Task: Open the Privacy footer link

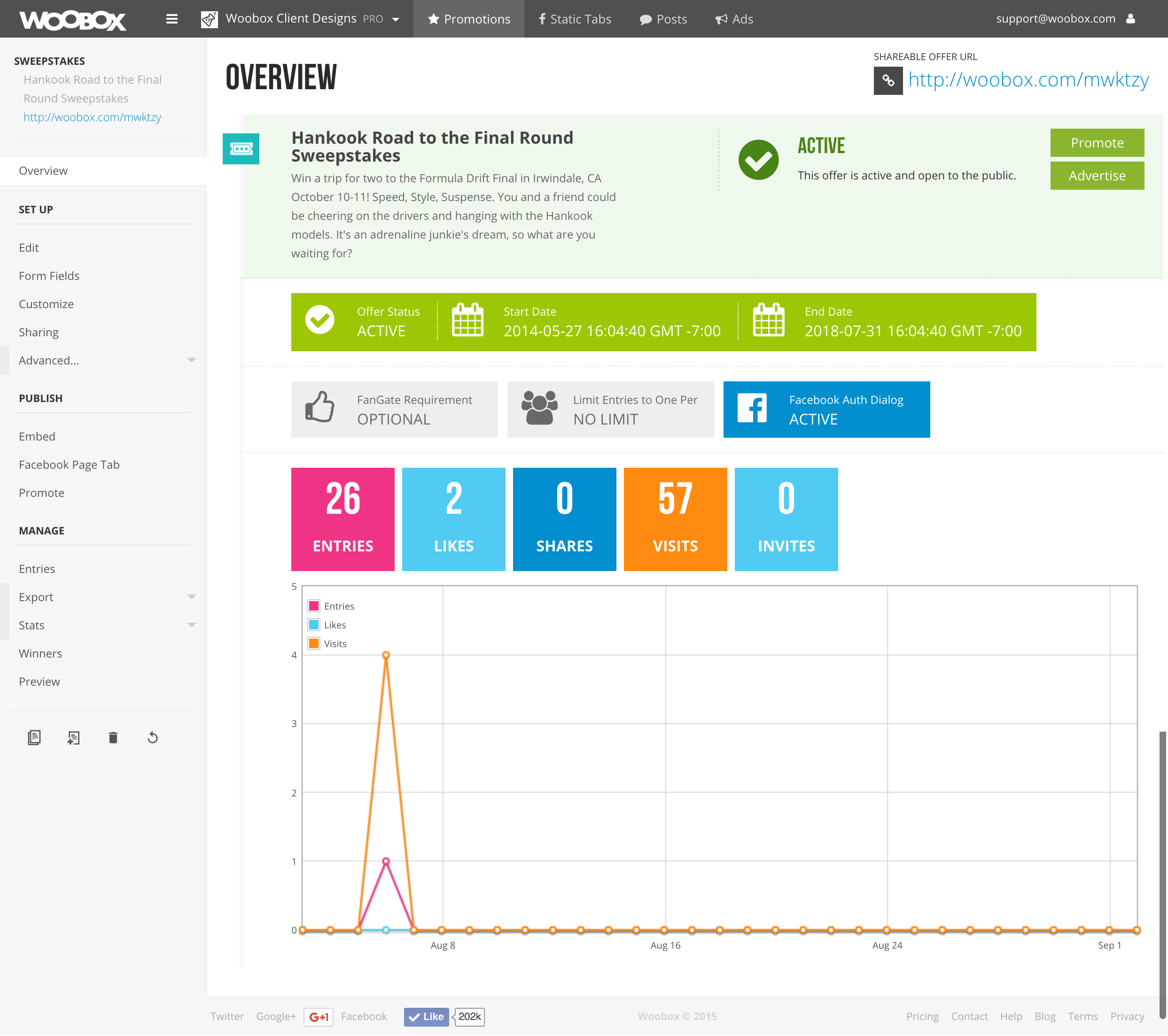Action: pos(1127,1017)
